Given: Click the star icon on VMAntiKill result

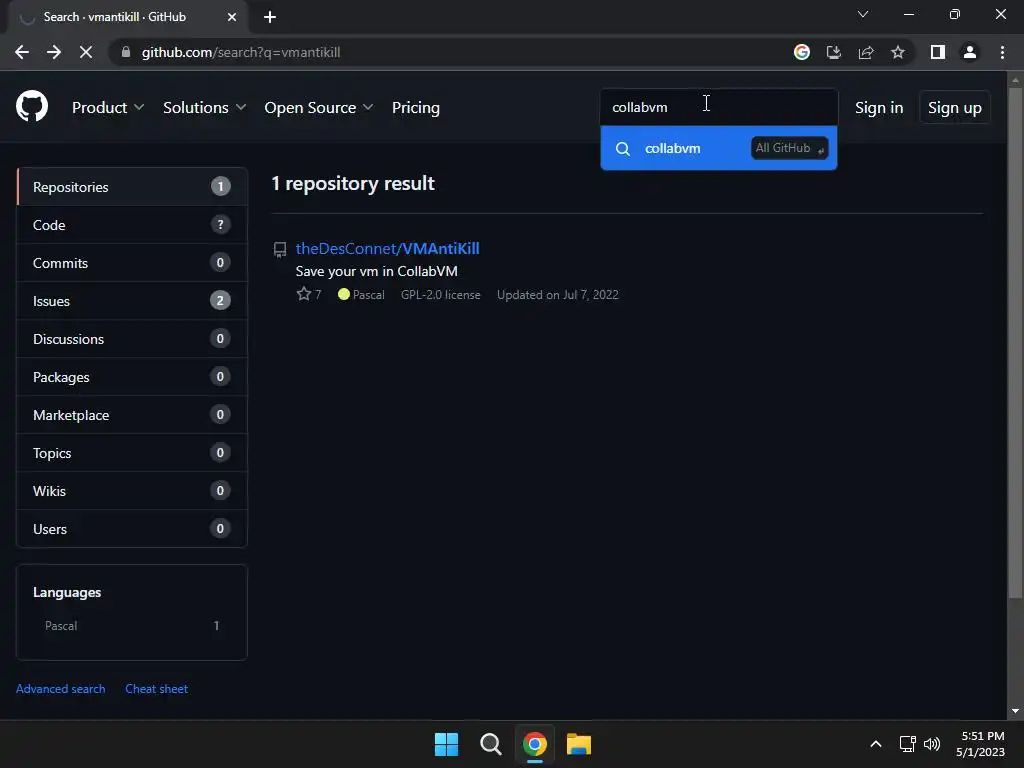Looking at the screenshot, I should (x=304, y=294).
